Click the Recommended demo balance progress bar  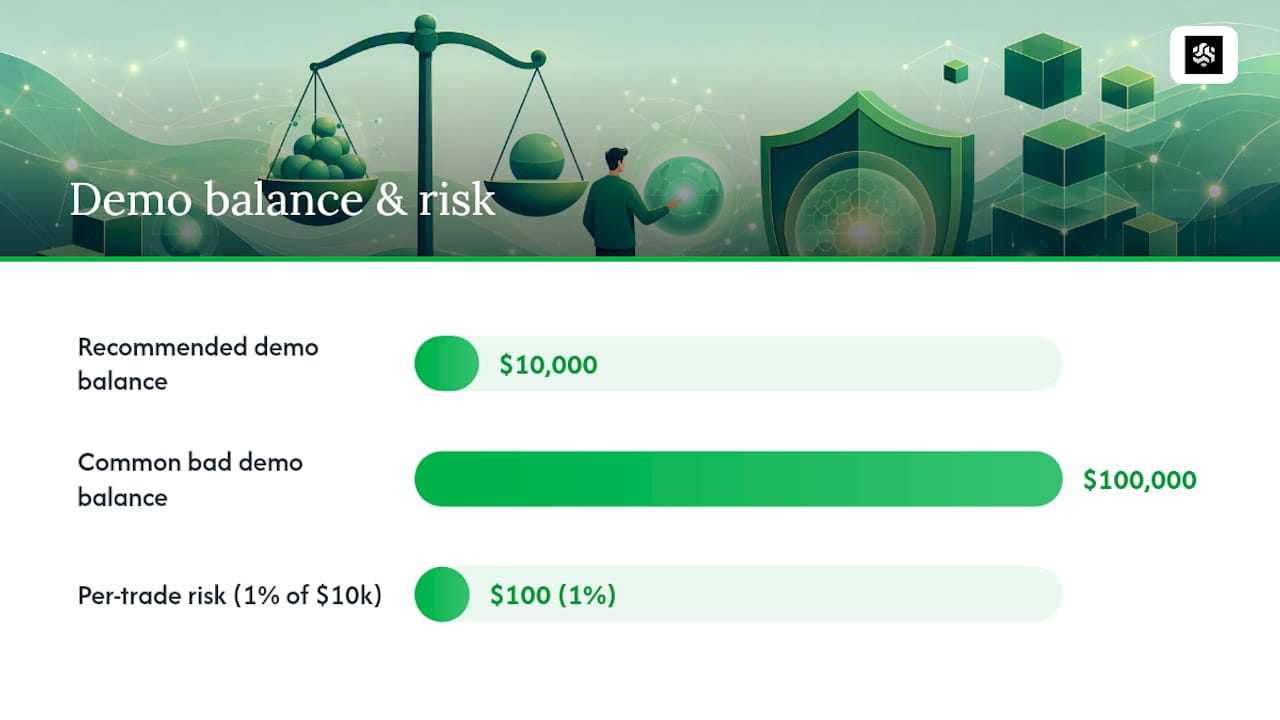[x=738, y=363]
